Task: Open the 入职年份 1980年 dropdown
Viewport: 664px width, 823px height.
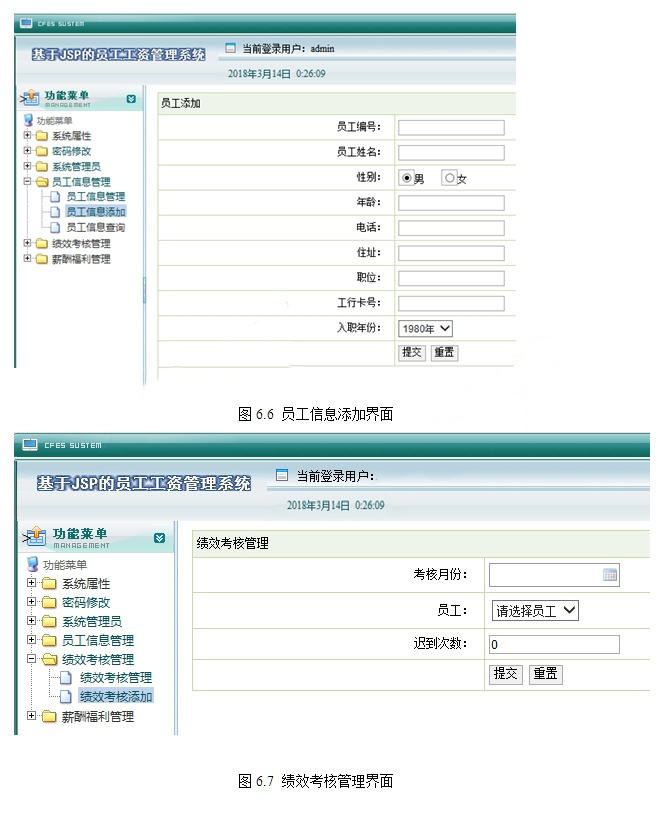Action: (425, 329)
